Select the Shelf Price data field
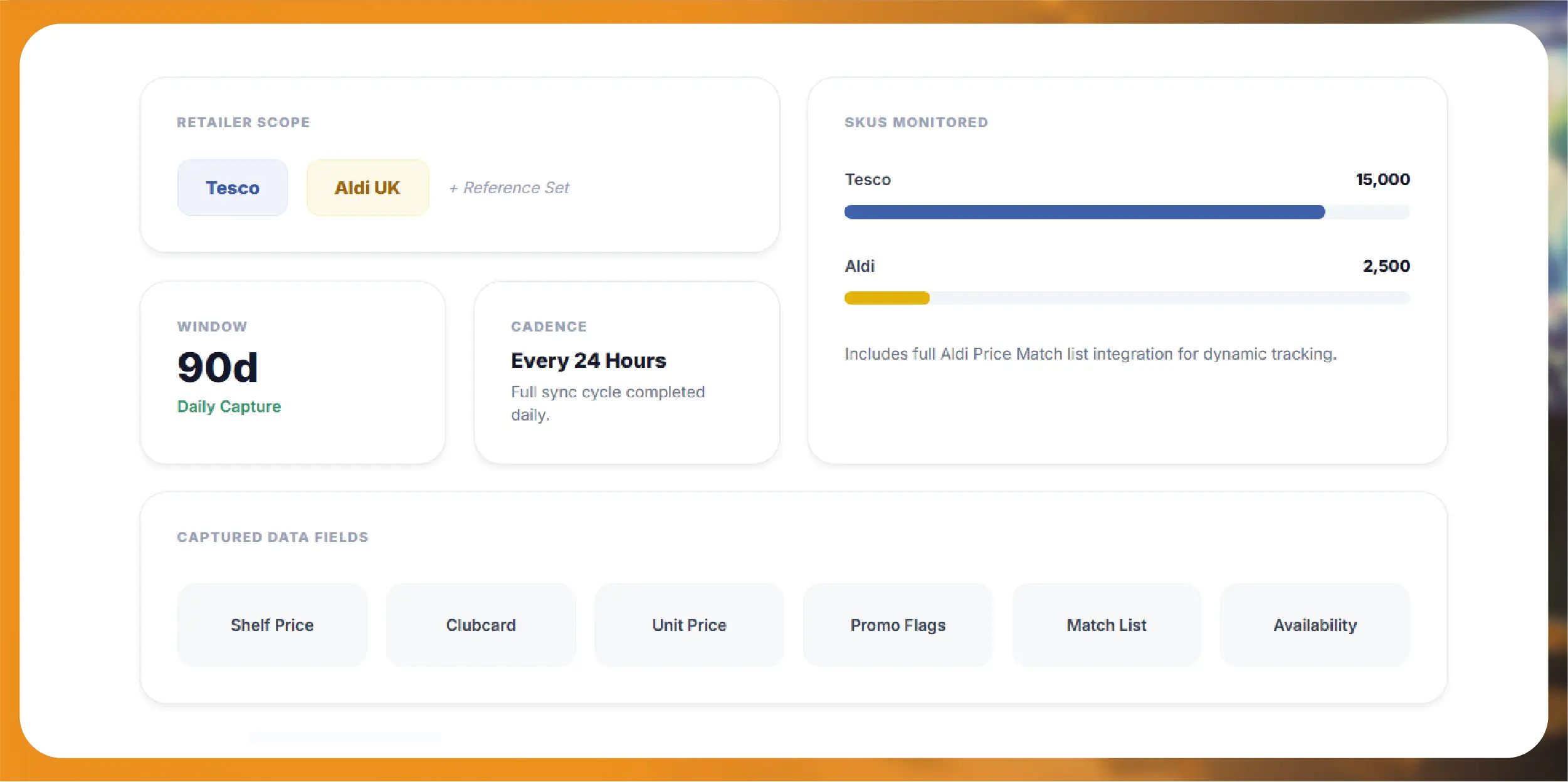Image resolution: width=1568 pixels, height=782 pixels. (272, 625)
